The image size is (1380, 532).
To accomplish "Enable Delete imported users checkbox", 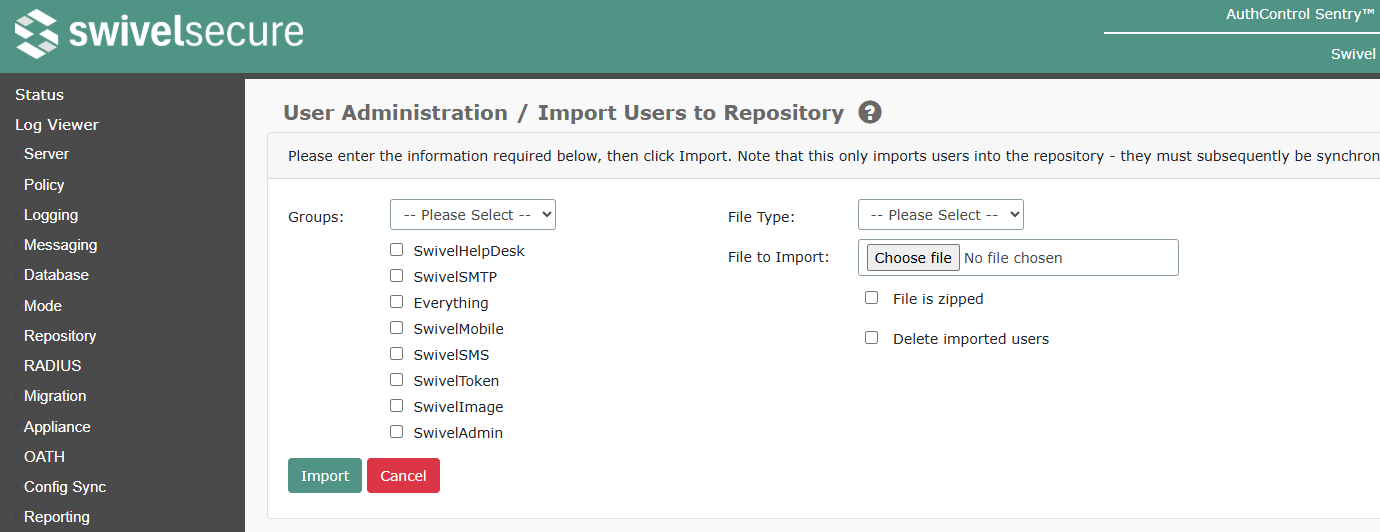I will point(872,338).
